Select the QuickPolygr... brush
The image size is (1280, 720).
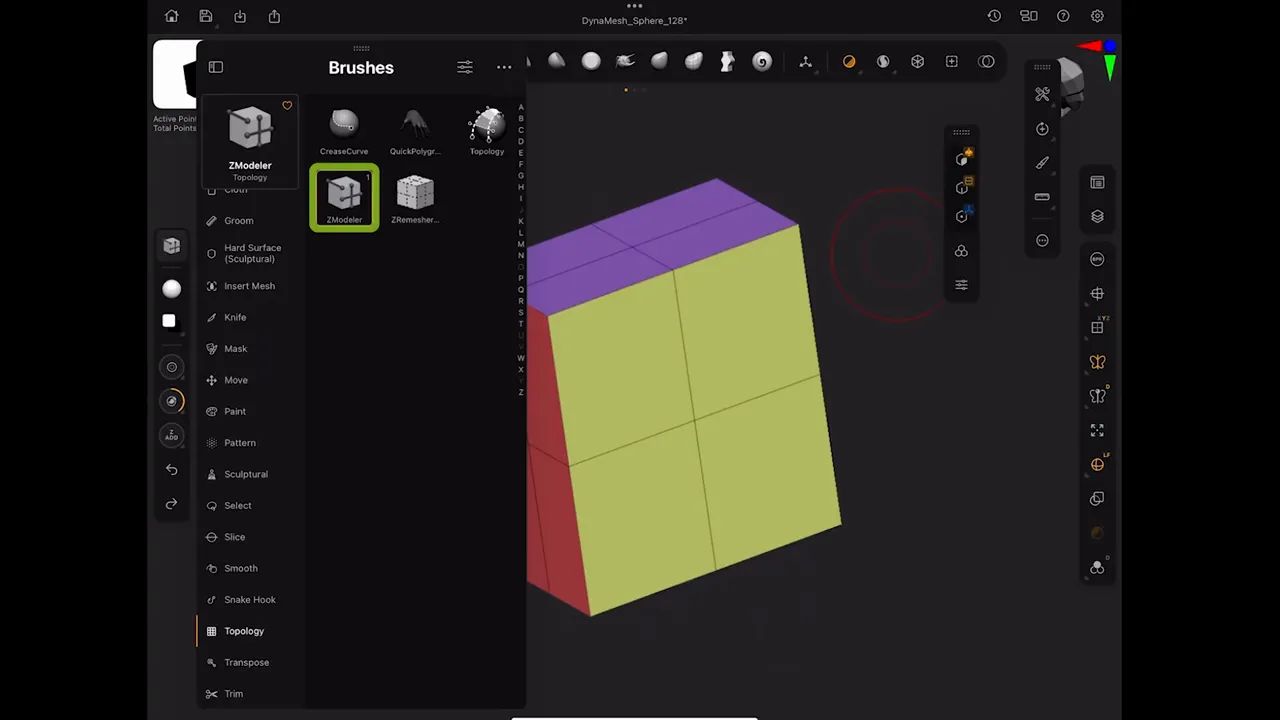point(415,131)
